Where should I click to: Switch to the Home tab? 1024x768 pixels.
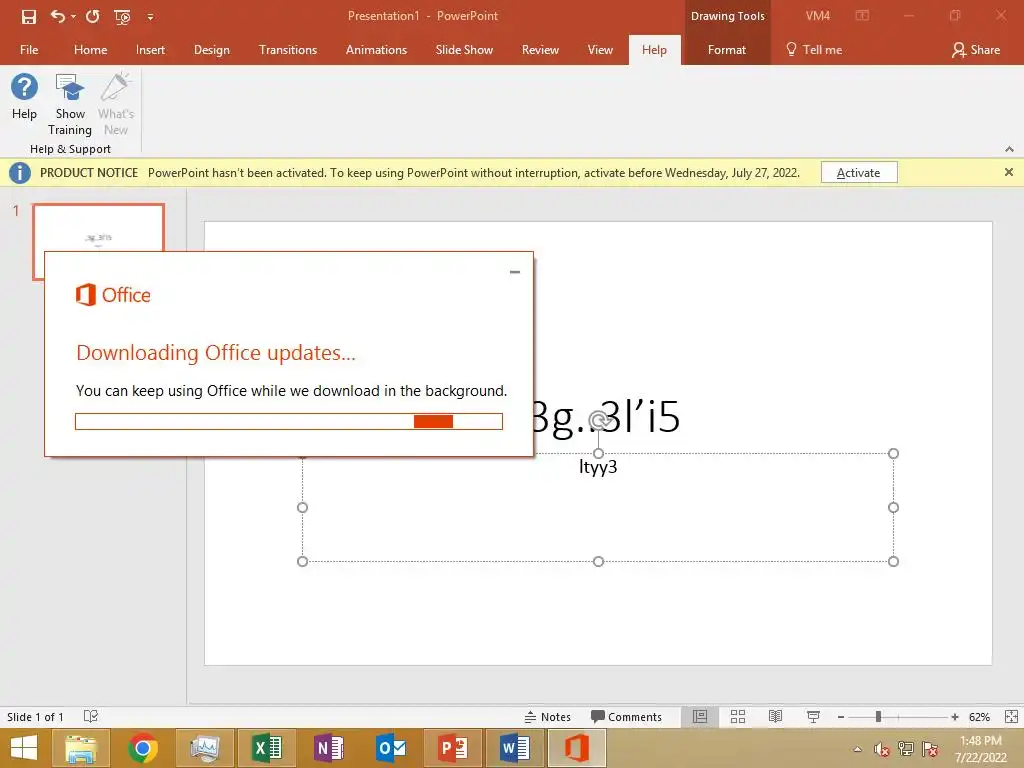click(x=90, y=50)
